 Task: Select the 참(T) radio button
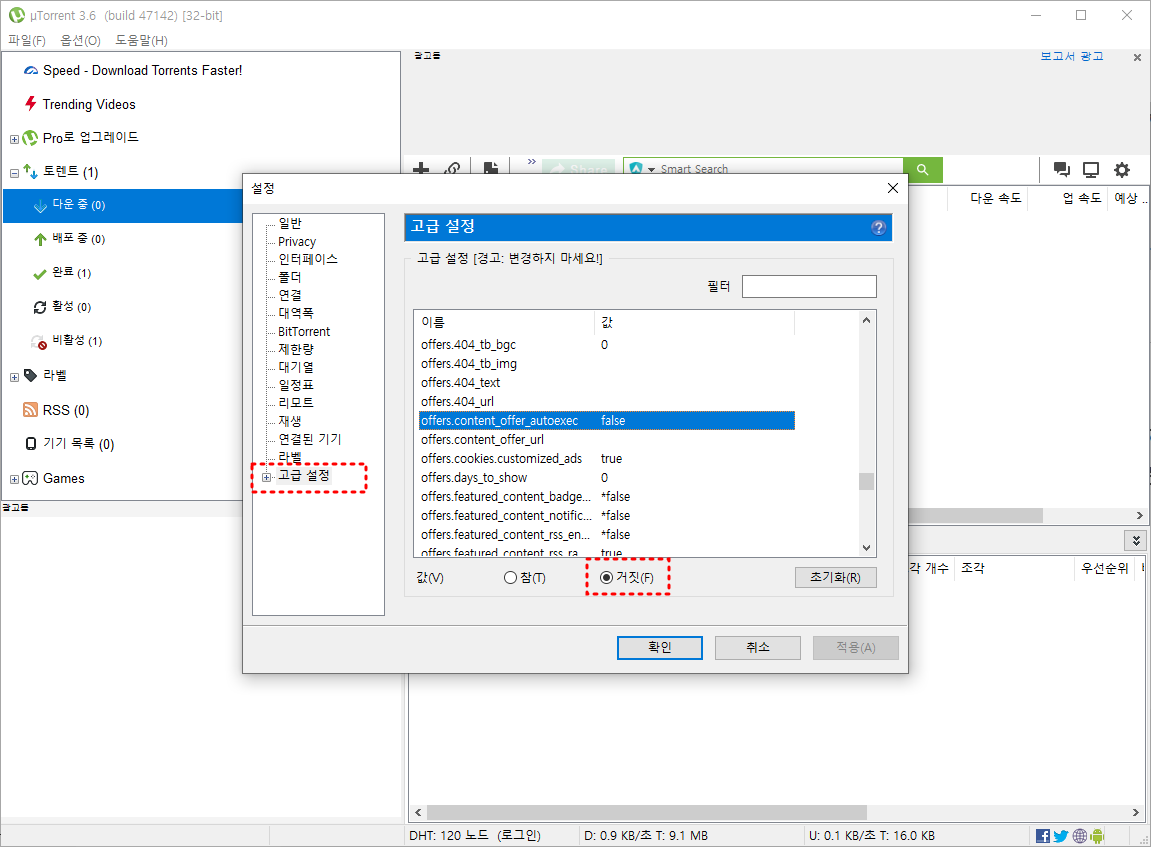[x=510, y=578]
